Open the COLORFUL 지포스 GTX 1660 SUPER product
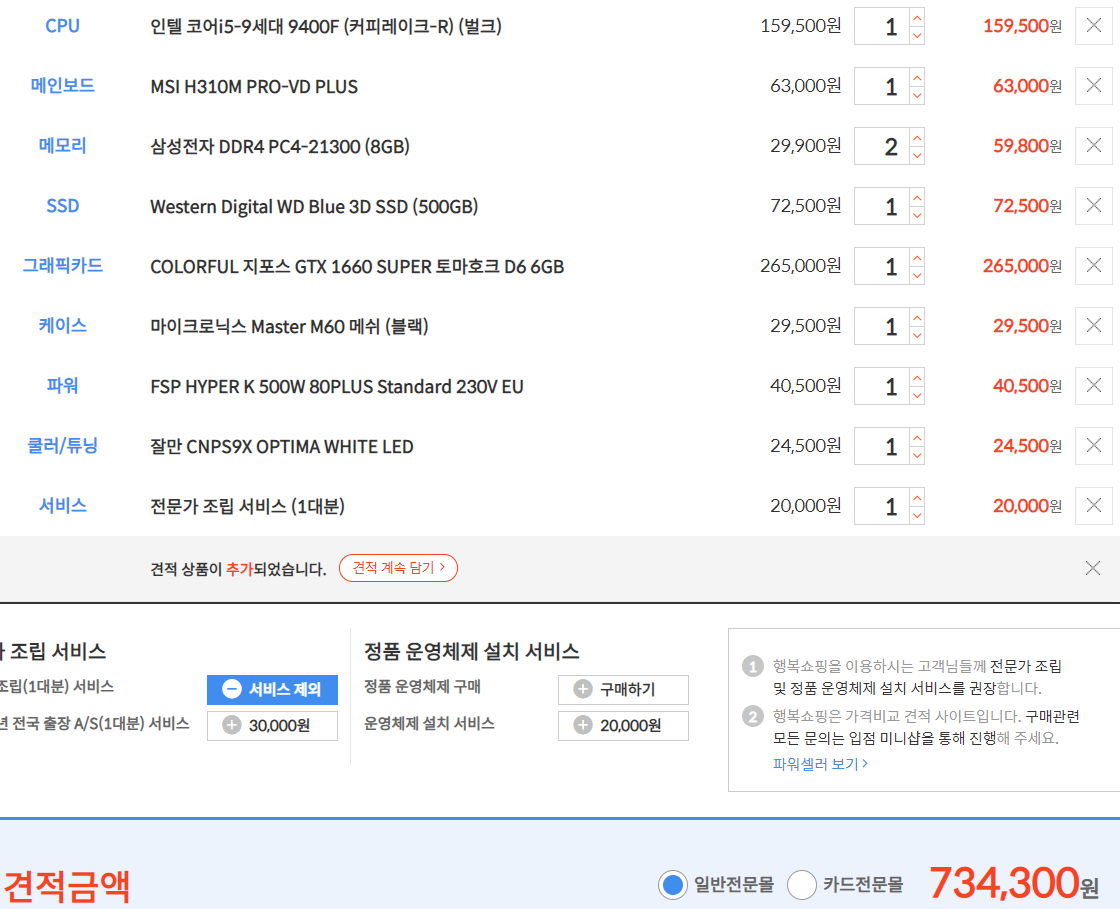The width and height of the screenshot is (1120, 909). (x=357, y=266)
